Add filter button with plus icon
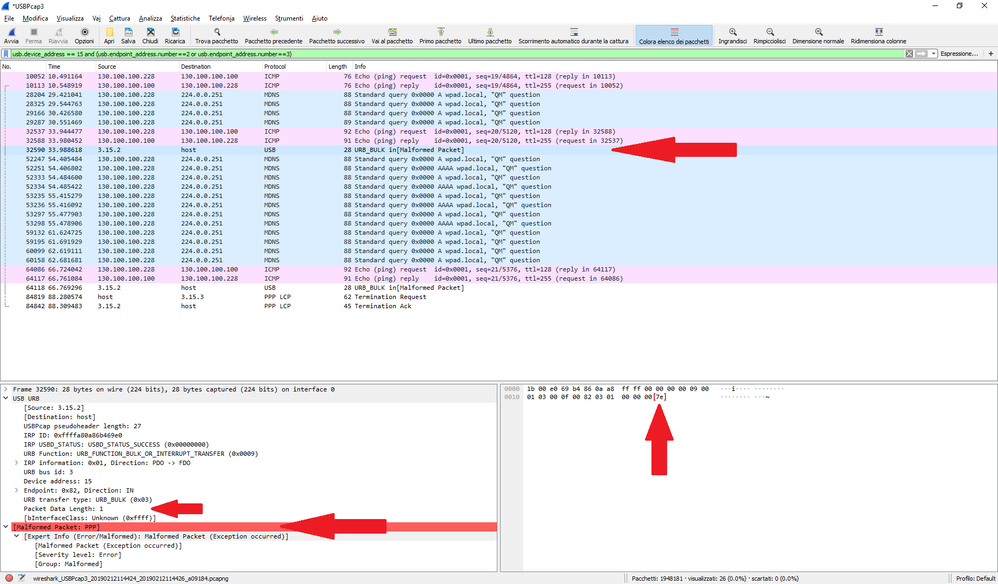The width and height of the screenshot is (998, 584). coord(990,54)
